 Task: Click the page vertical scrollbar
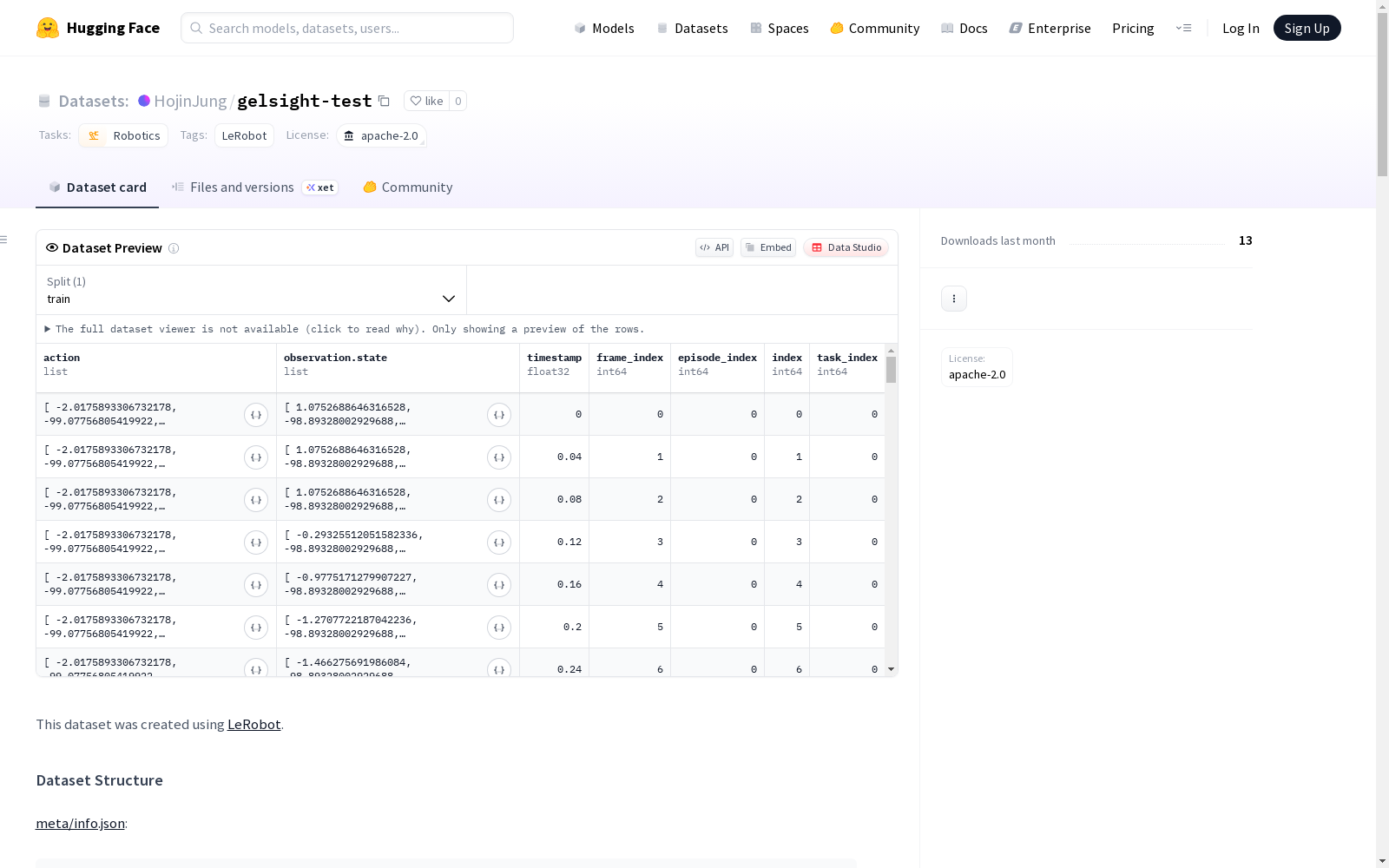click(x=1382, y=95)
